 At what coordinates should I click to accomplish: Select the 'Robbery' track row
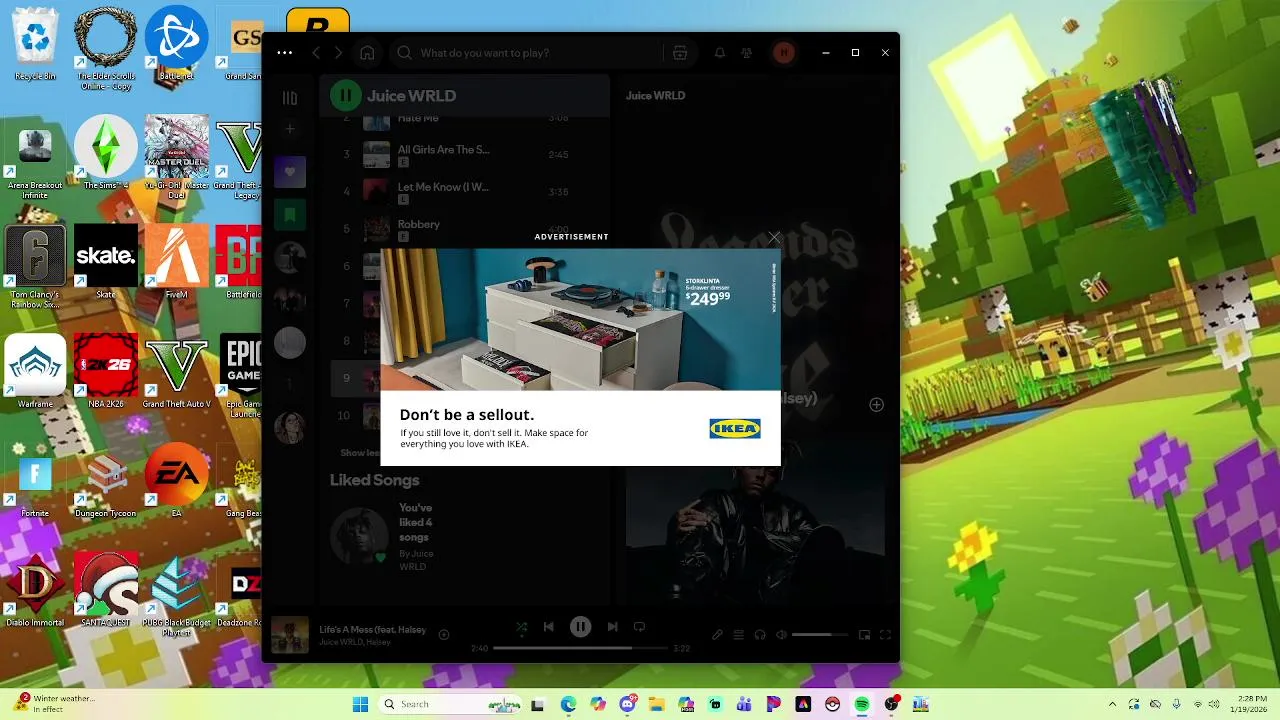pyautogui.click(x=465, y=229)
